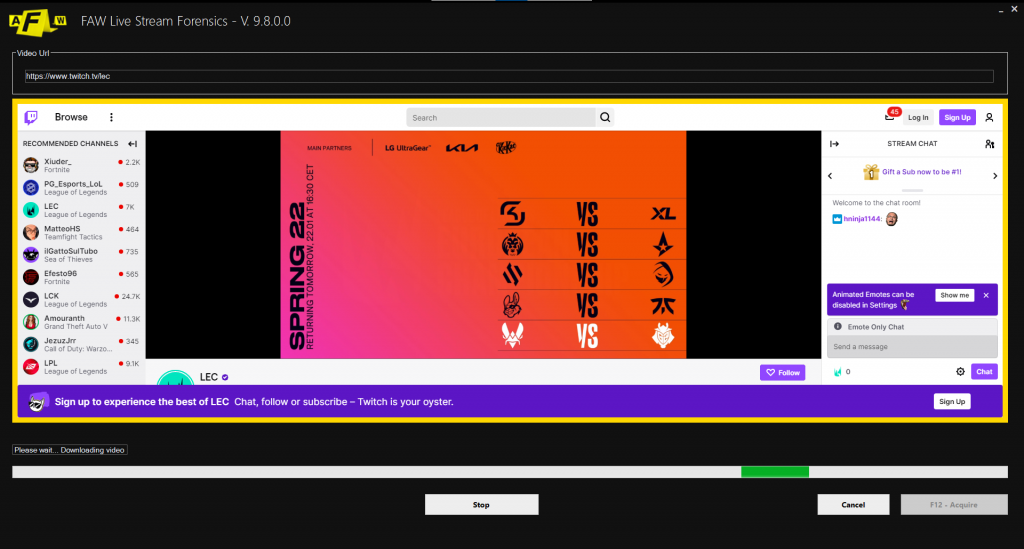Click the JezuzJrr channel avatar

[31, 344]
